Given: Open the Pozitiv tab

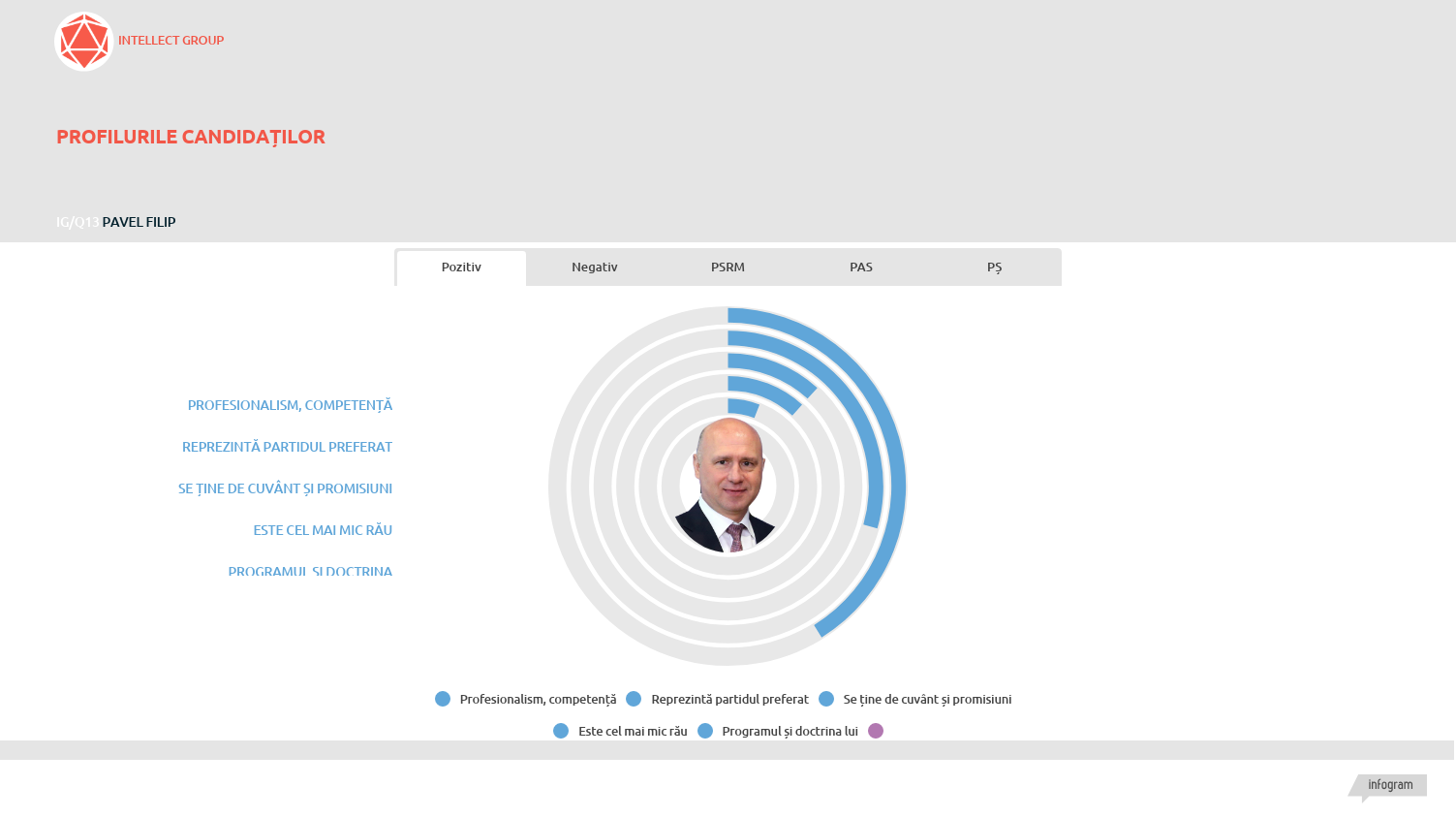Looking at the screenshot, I should pos(461,267).
